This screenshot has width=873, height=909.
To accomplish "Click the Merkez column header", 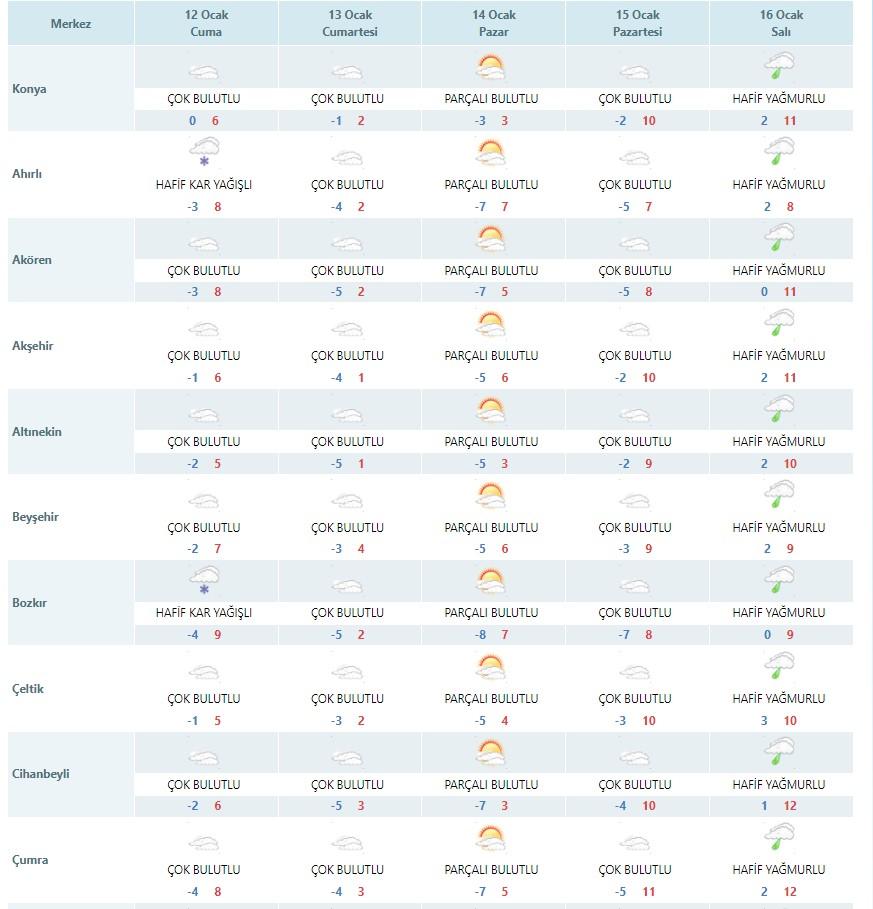I will 71,23.
